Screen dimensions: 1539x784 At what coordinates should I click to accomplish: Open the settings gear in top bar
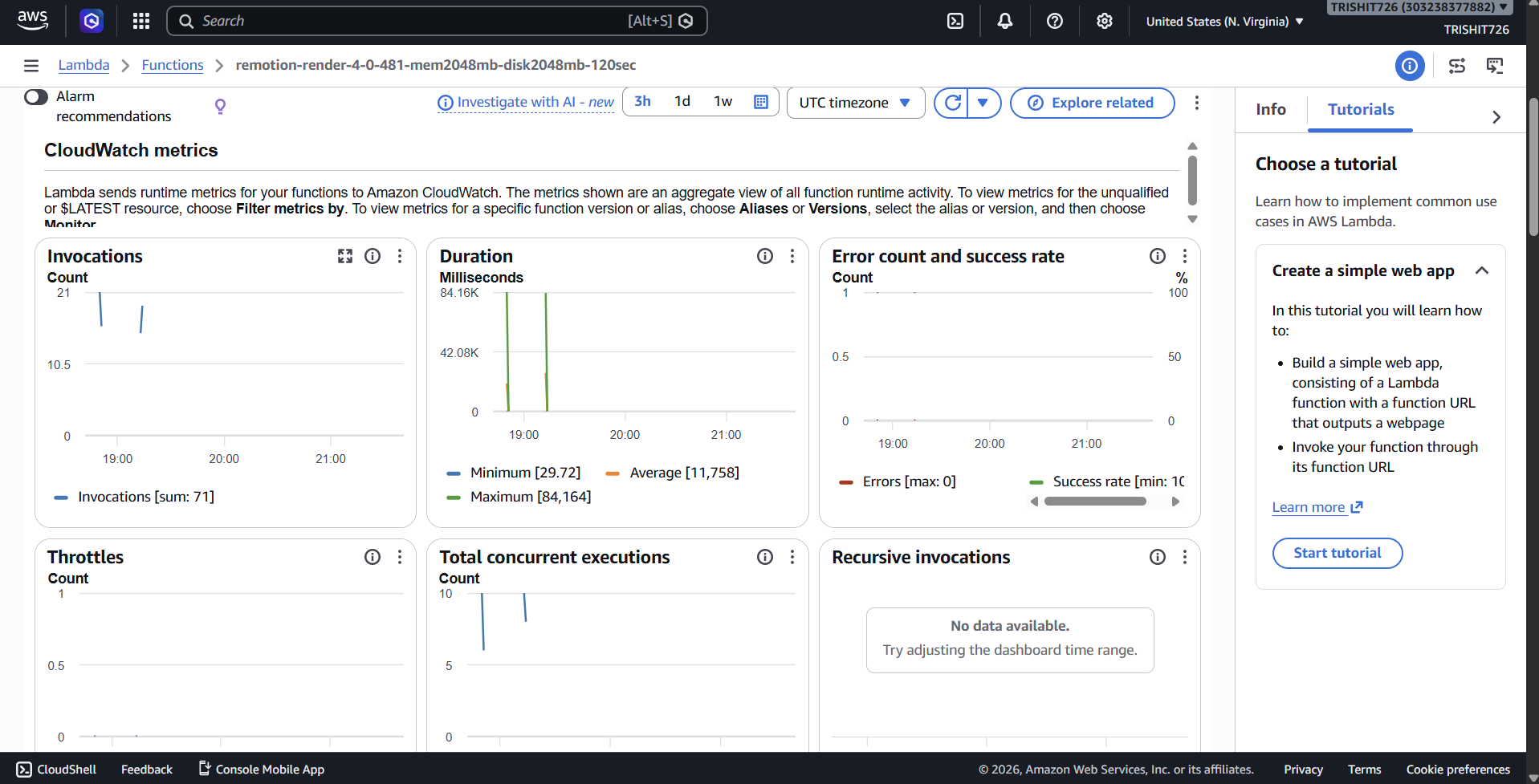[1105, 21]
